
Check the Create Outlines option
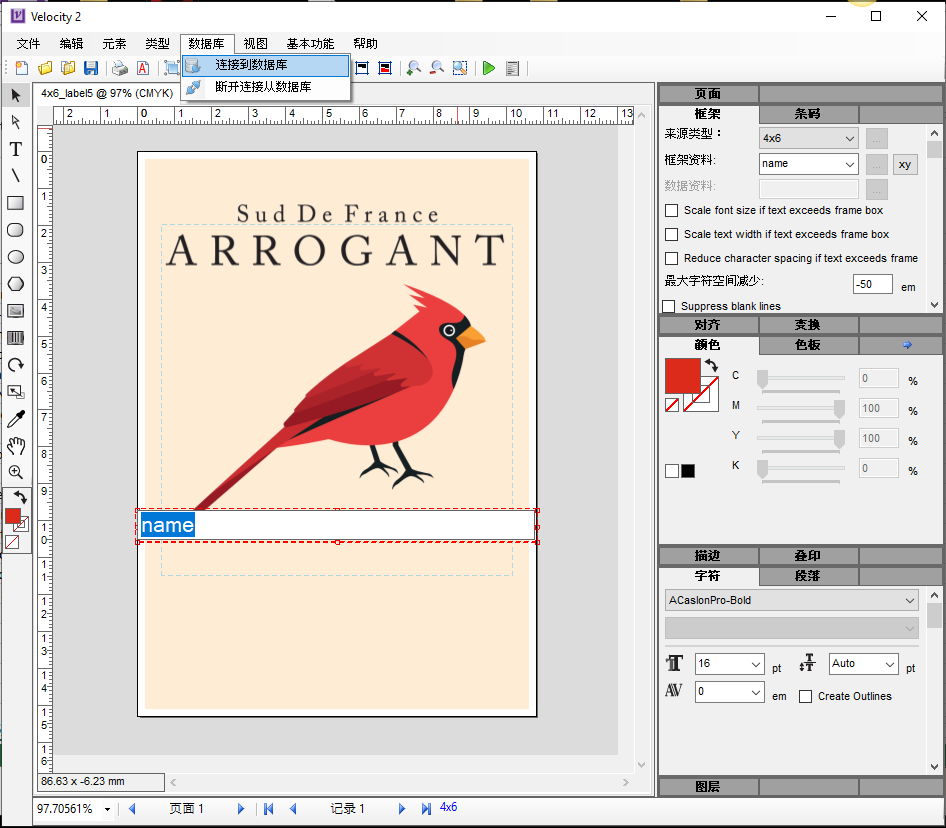[806, 696]
